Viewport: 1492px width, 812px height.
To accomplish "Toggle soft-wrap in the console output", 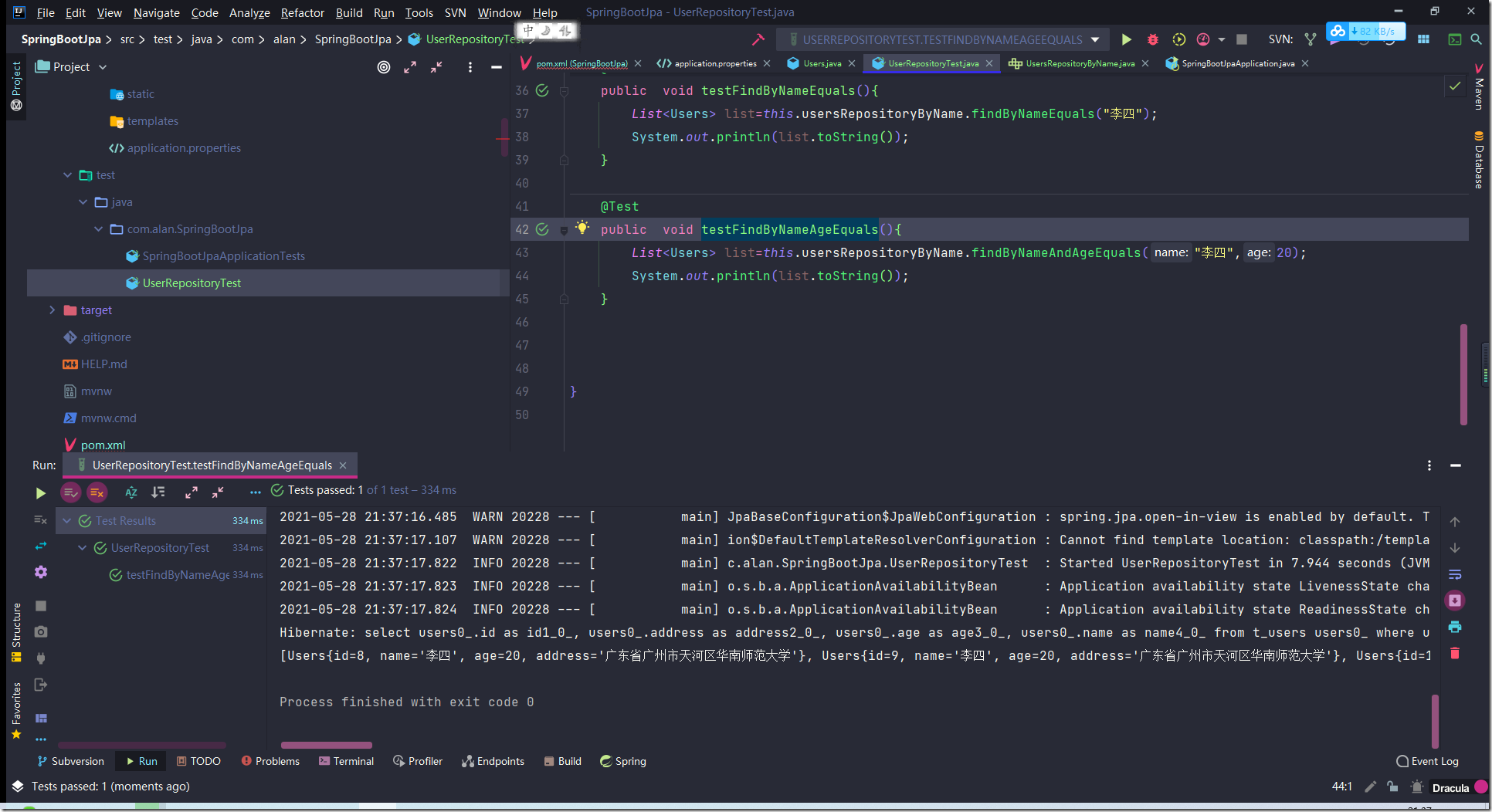I will [1455, 574].
